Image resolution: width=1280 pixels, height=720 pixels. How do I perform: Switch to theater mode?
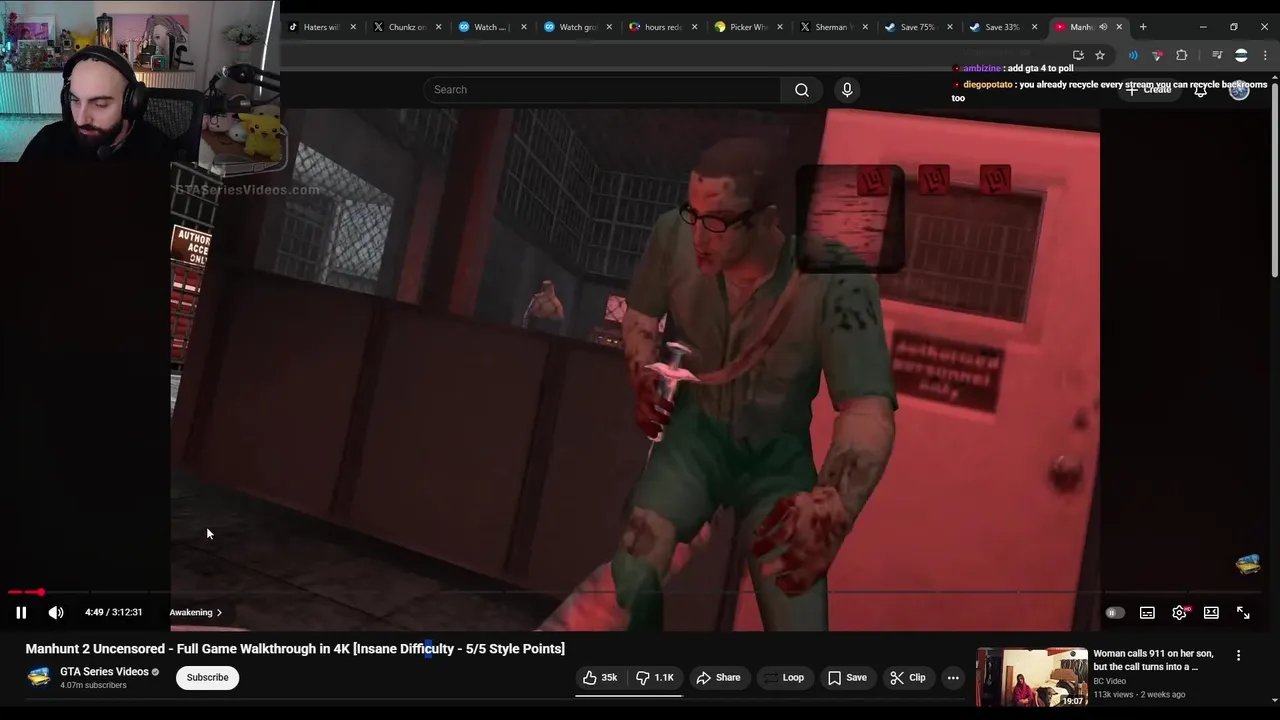coord(1211,612)
